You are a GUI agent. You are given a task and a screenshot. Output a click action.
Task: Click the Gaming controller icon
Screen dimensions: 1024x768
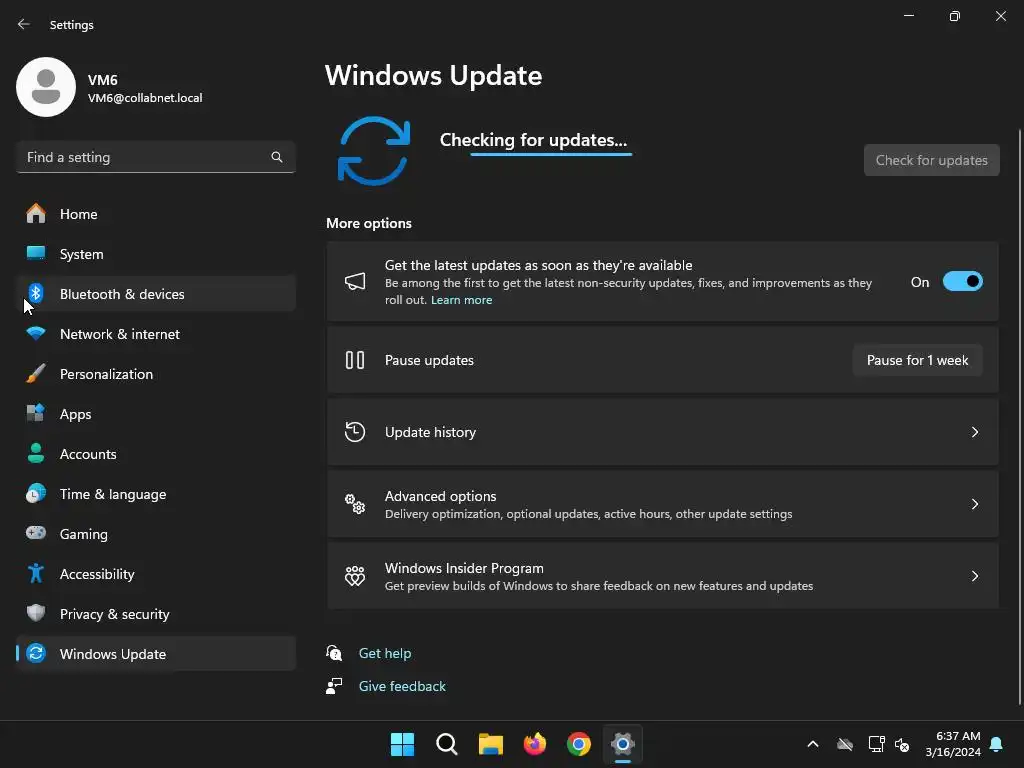[x=36, y=533]
